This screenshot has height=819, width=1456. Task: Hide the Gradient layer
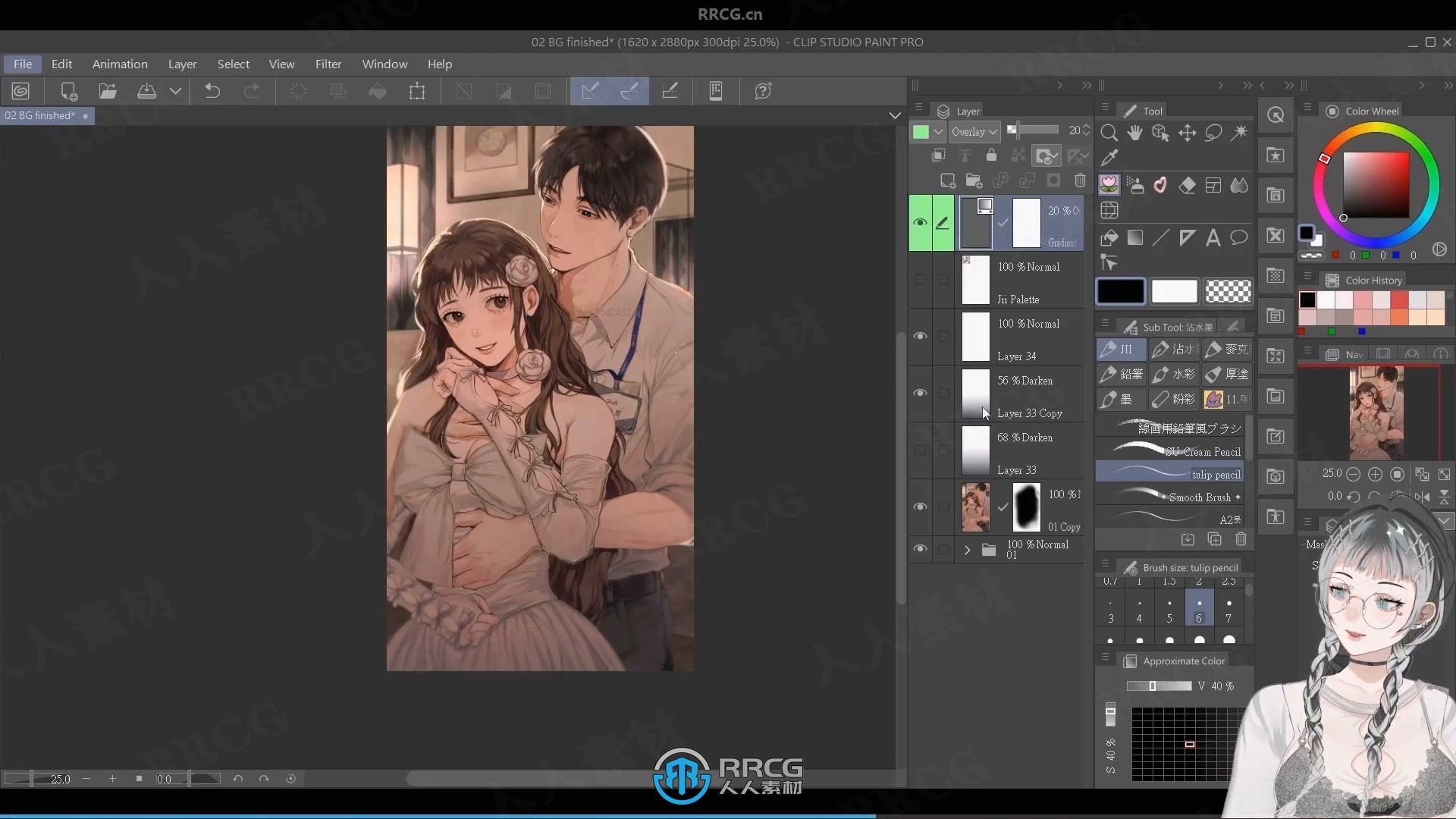coord(920,223)
